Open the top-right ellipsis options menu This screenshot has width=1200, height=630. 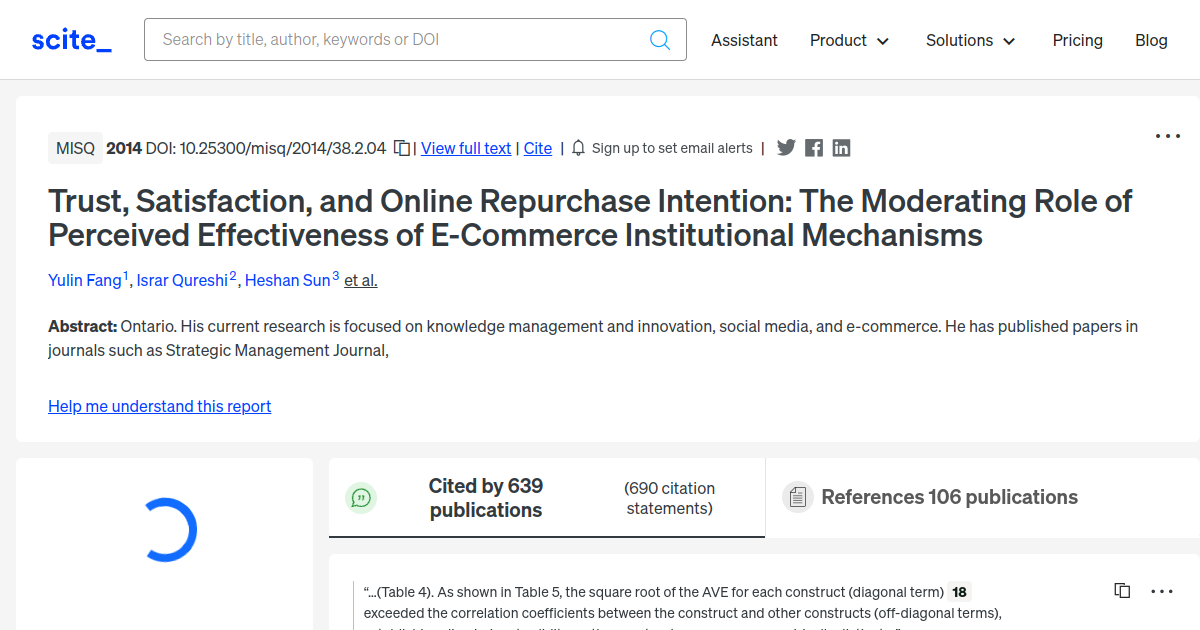click(x=1167, y=135)
